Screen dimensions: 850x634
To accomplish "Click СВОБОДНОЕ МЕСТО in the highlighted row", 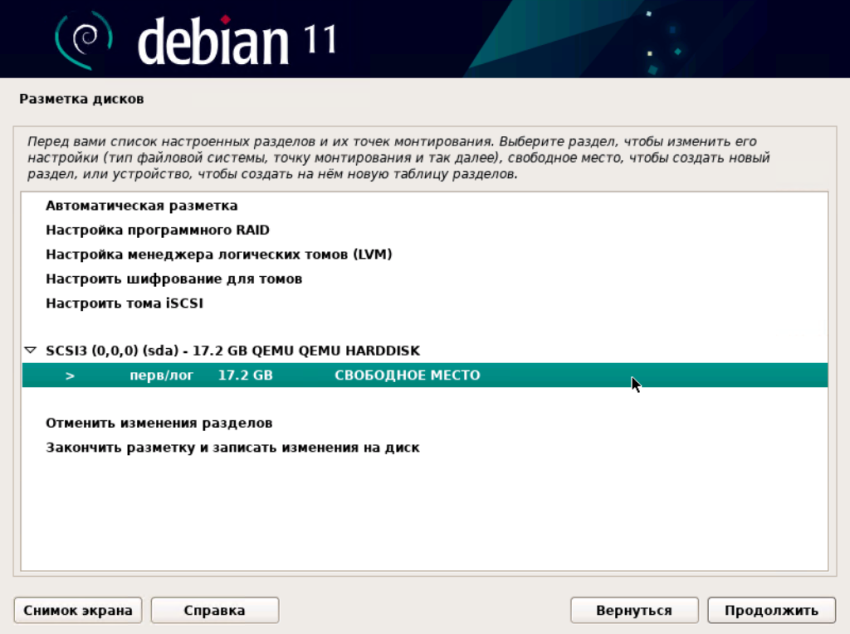I will (x=406, y=376).
